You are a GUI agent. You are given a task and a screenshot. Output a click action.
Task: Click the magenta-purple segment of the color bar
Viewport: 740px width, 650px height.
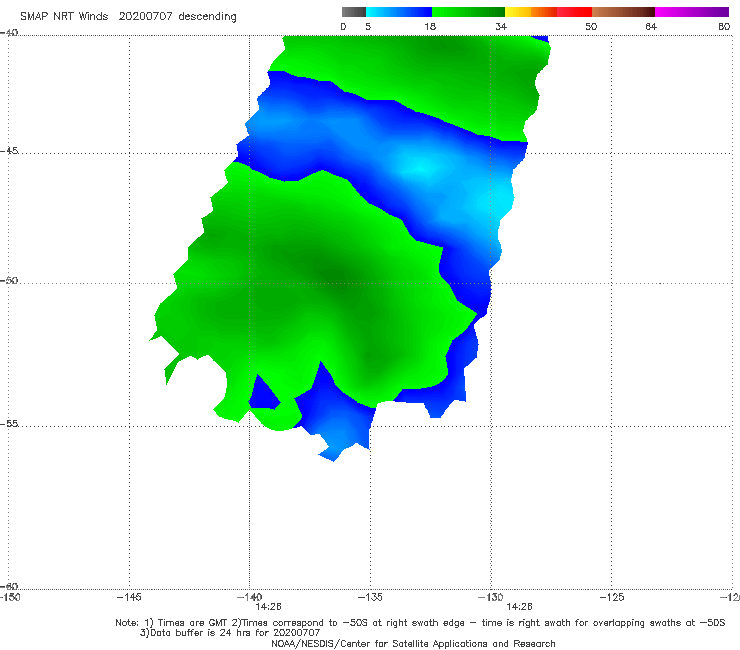(x=692, y=12)
